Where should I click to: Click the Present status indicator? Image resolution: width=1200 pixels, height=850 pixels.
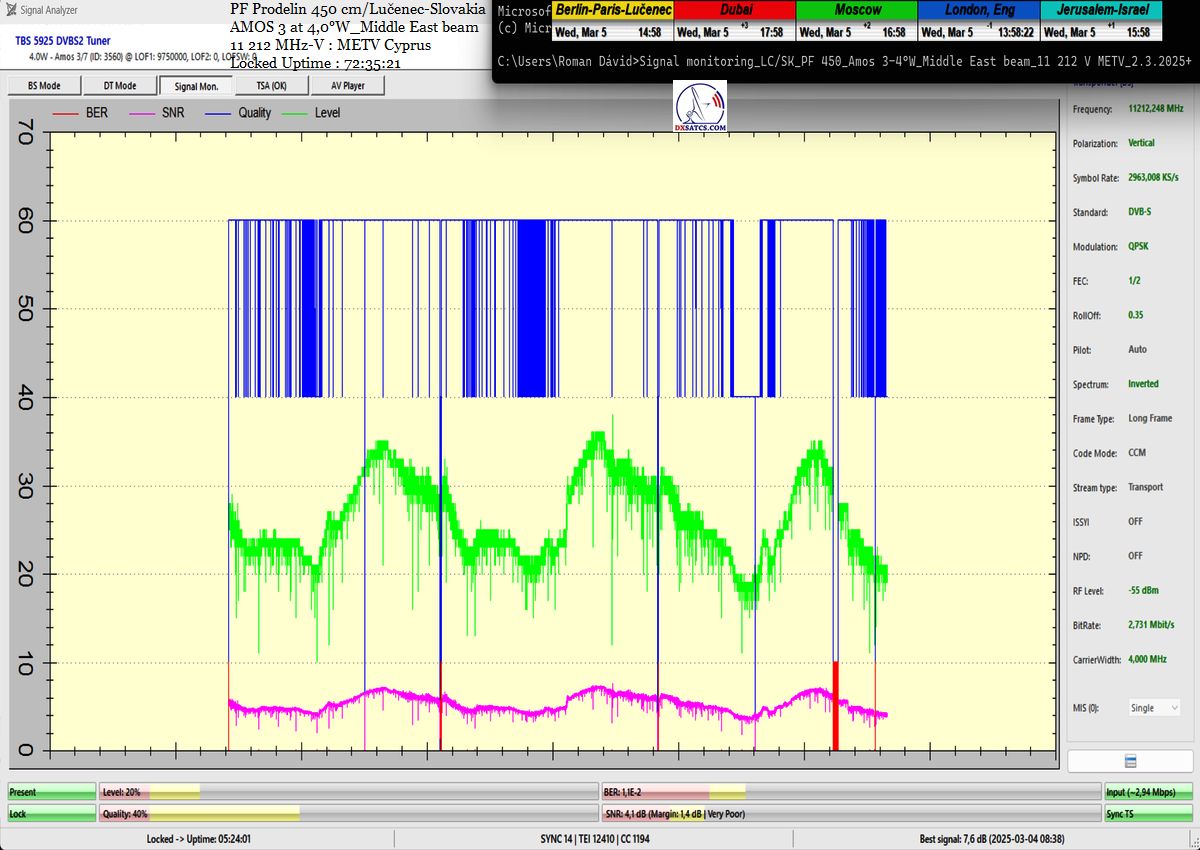tap(51, 792)
